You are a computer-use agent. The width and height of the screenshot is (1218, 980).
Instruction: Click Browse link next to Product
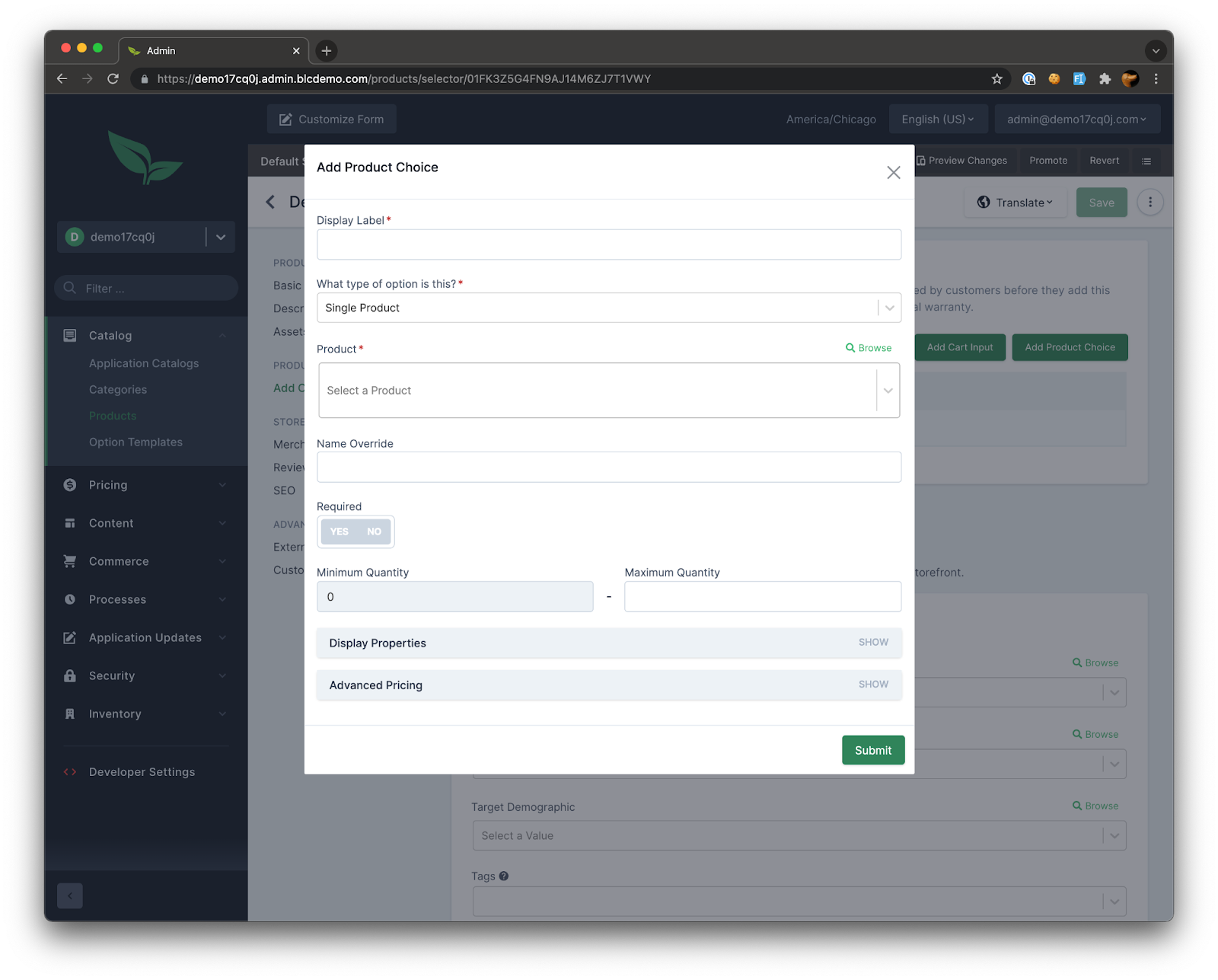click(x=869, y=348)
